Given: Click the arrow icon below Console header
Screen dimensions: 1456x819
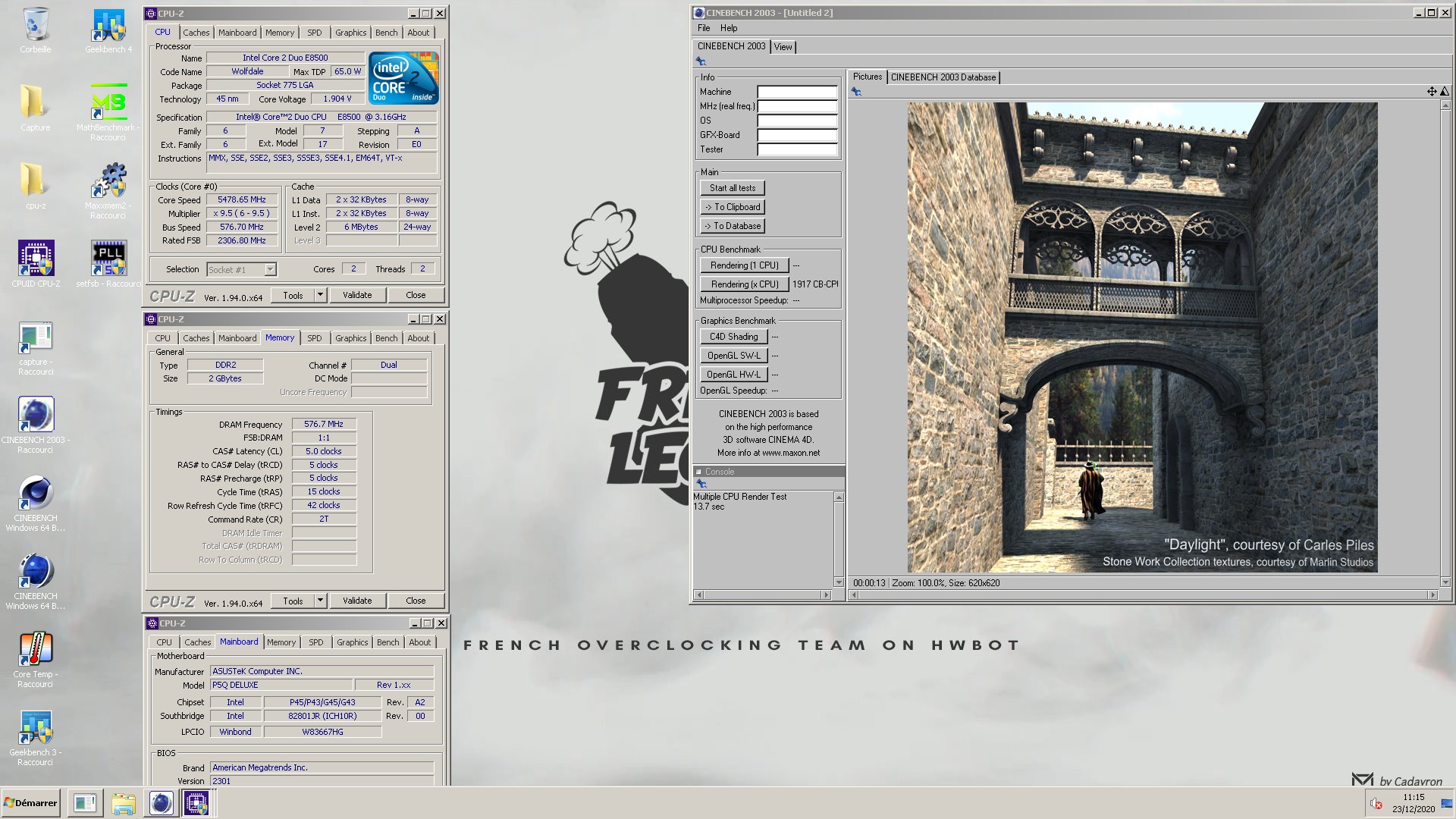Looking at the screenshot, I should click(701, 484).
